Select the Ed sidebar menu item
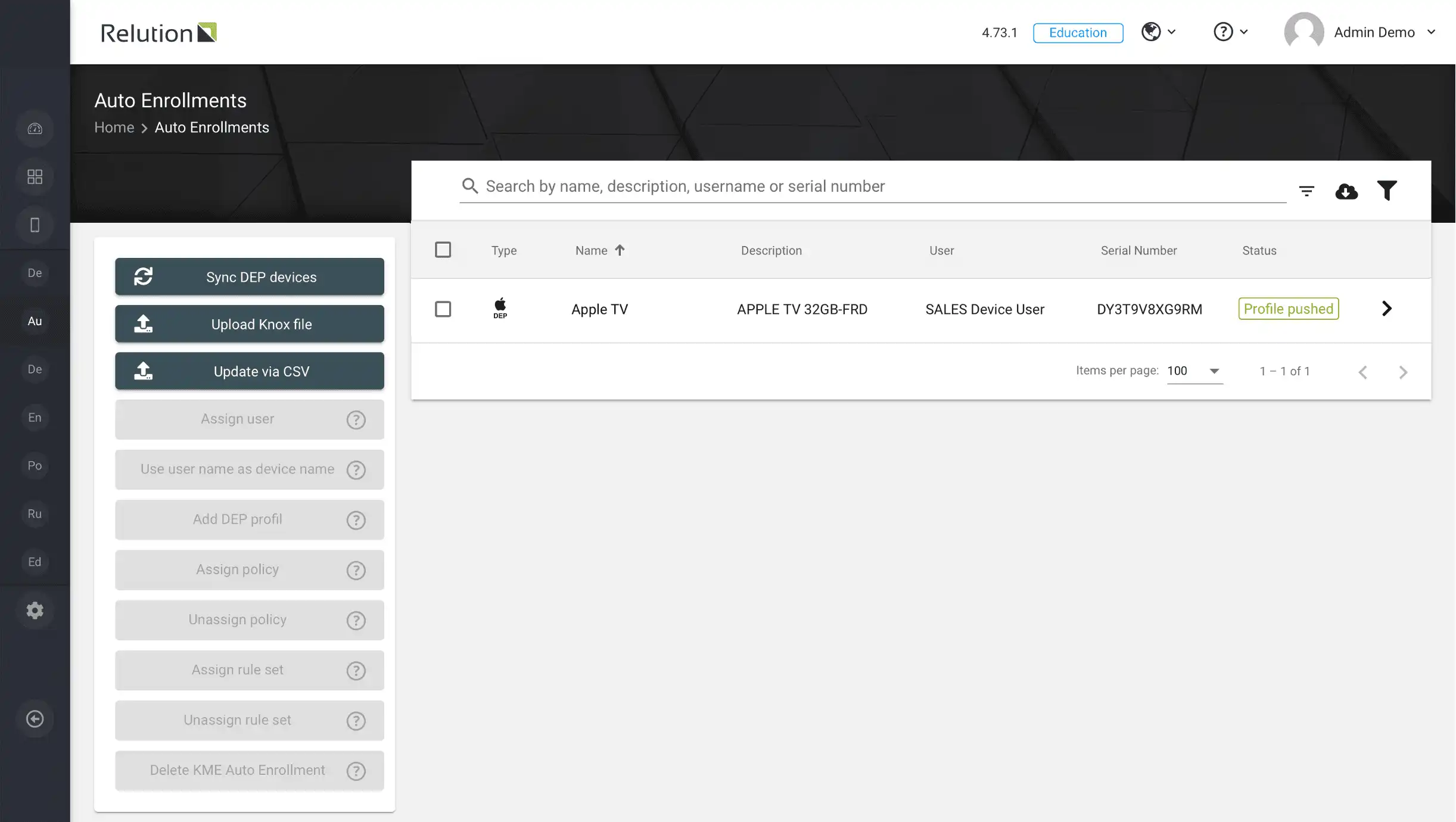This screenshot has width=1456, height=822. pyautogui.click(x=35, y=562)
